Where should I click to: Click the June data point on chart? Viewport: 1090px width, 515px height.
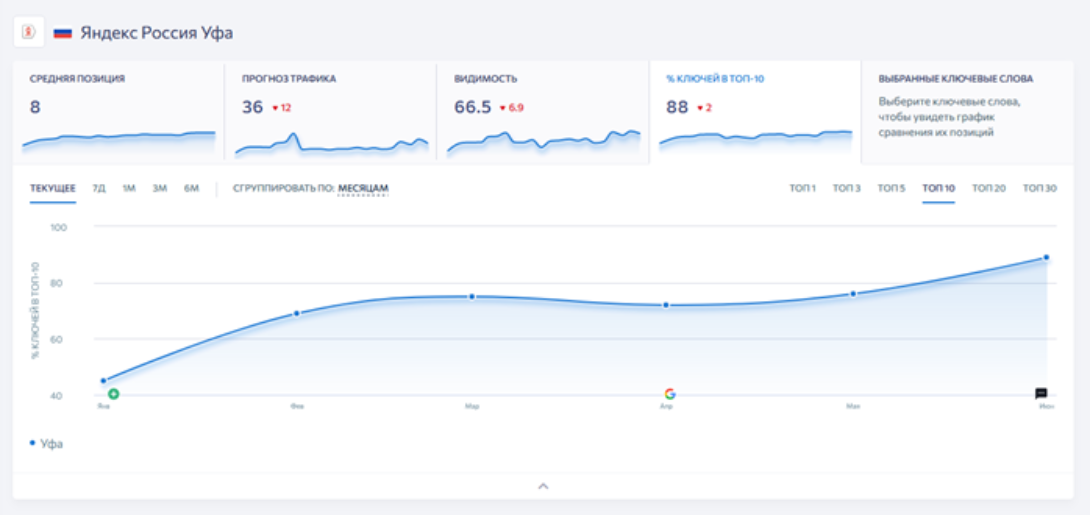coord(1046,258)
